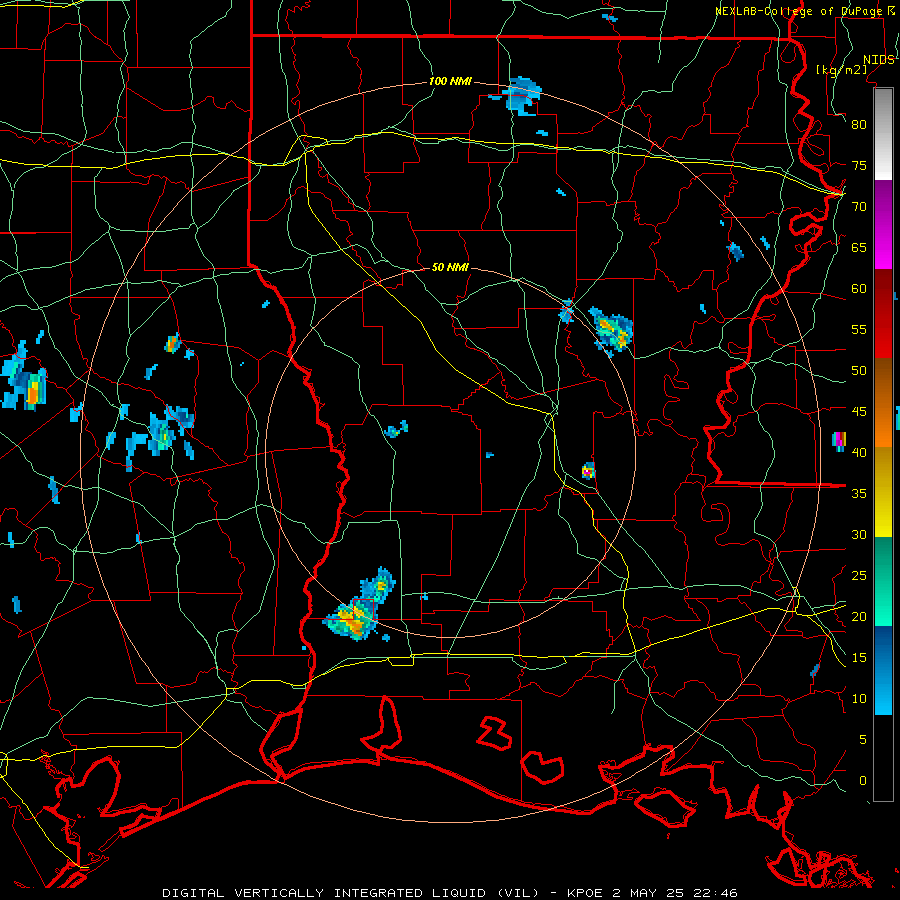
Task: Click the NEXLAB-College of DuPage credit text
Action: [801, 11]
